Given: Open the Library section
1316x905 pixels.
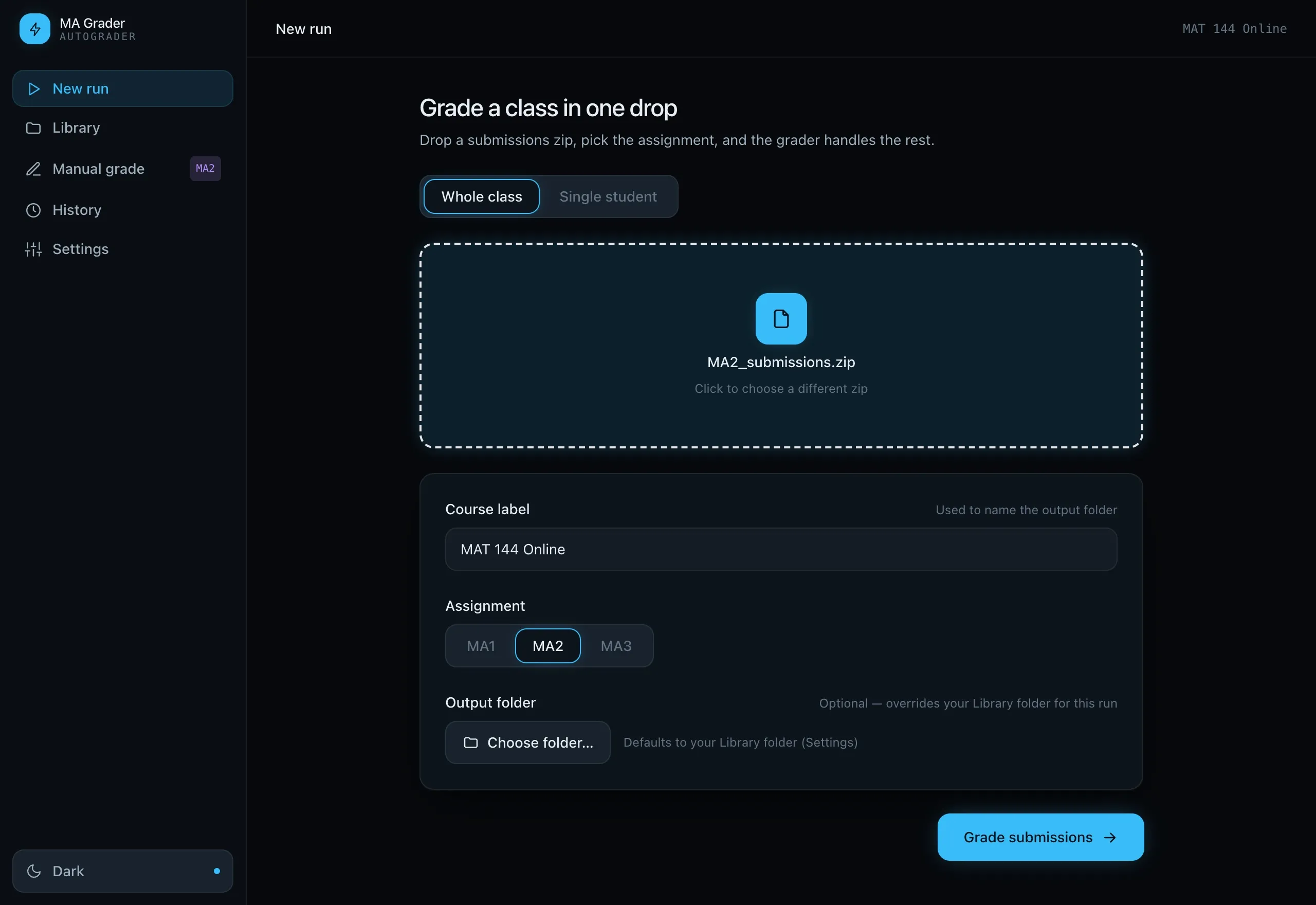Looking at the screenshot, I should point(122,128).
